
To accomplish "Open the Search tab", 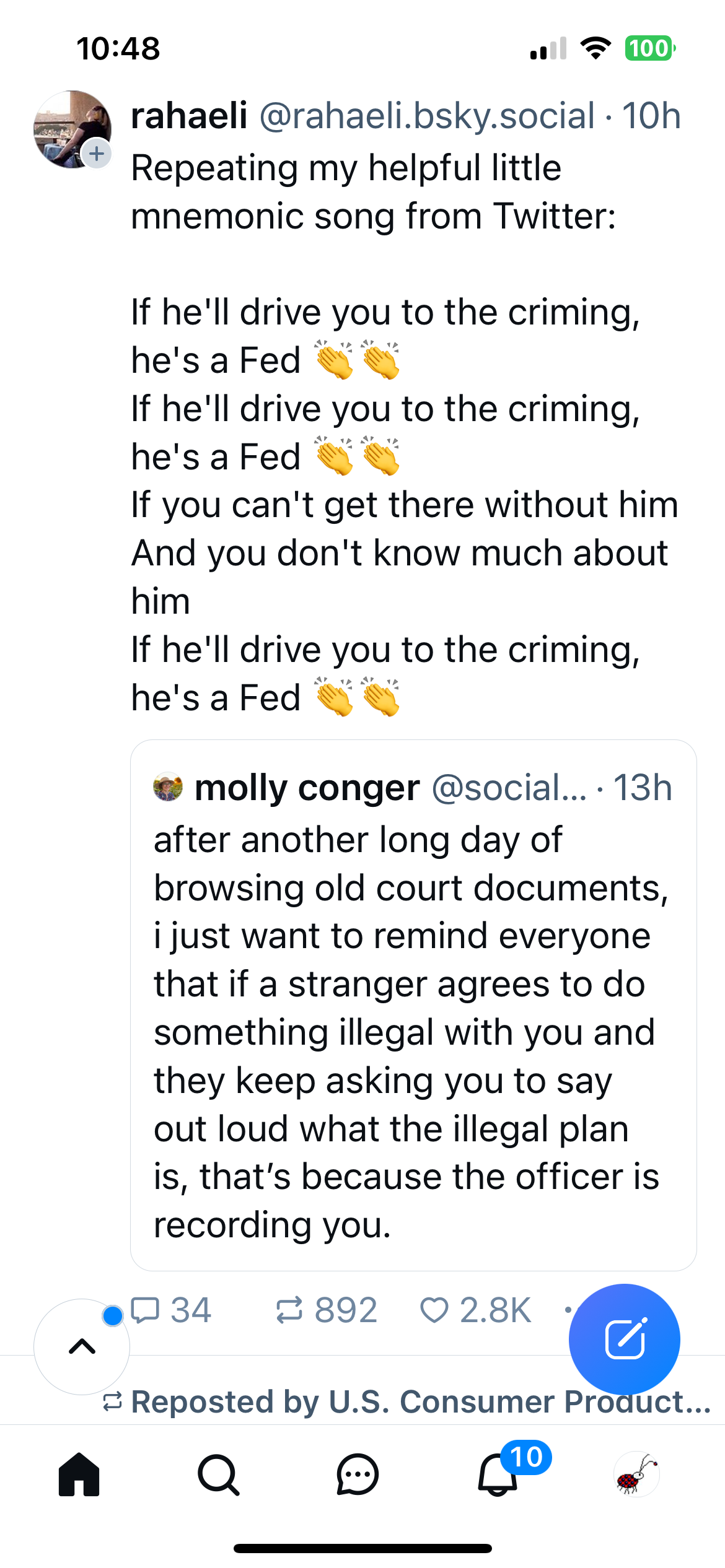I will point(218,1474).
